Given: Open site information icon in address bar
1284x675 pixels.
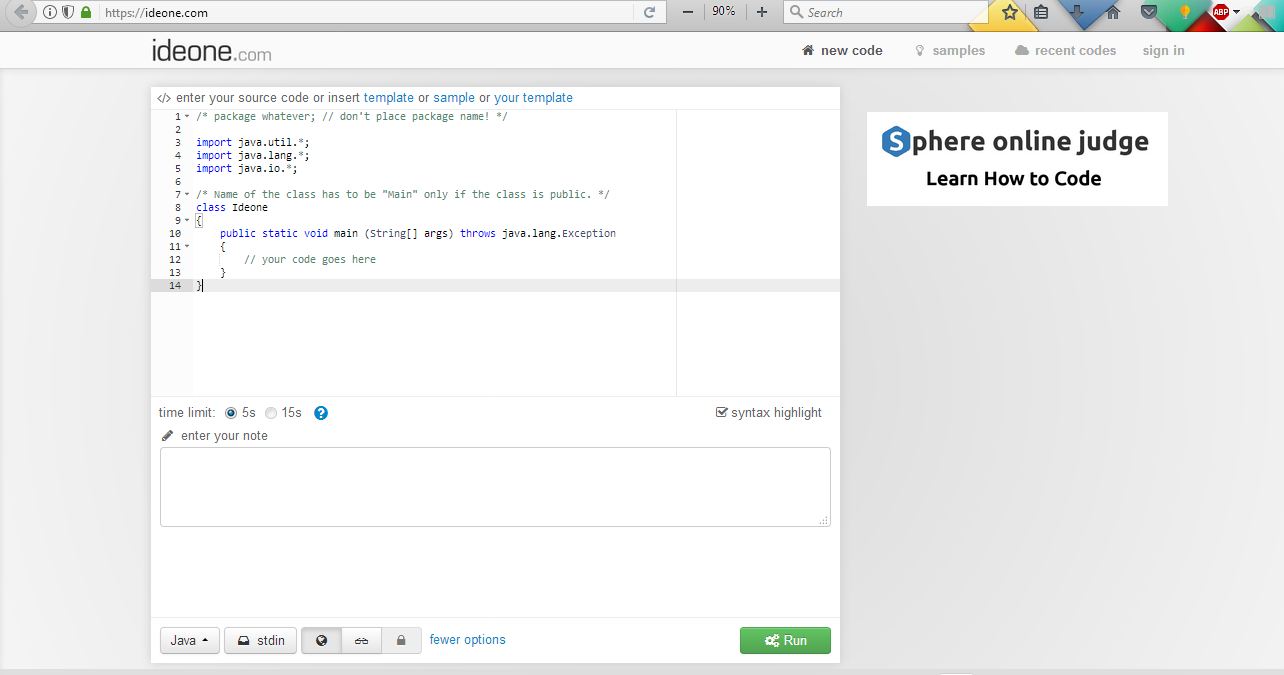Looking at the screenshot, I should click(50, 13).
